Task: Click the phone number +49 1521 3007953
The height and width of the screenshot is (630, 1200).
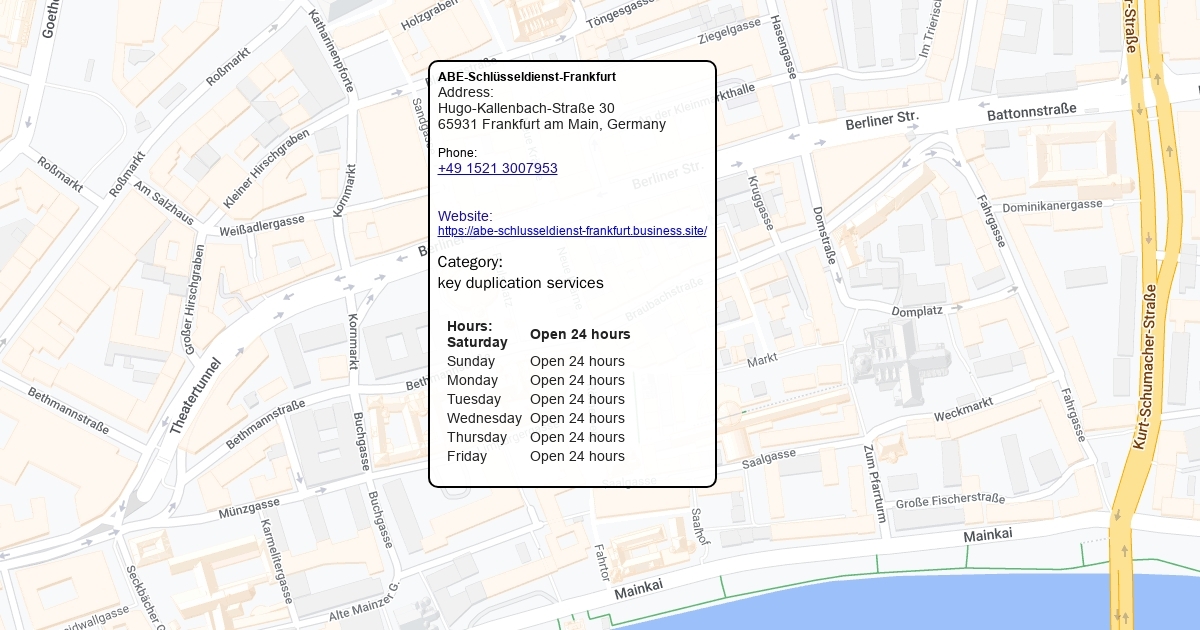Action: tap(497, 168)
